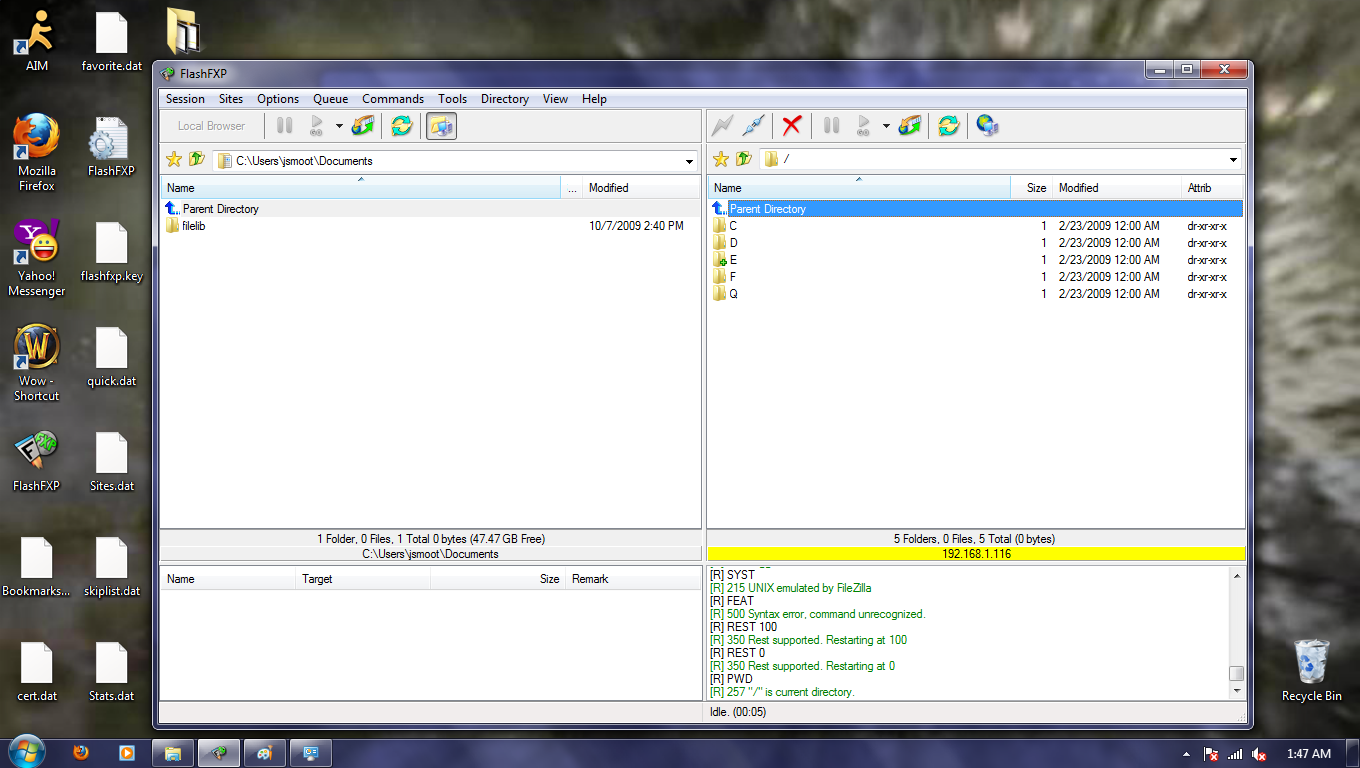Screen dimensions: 1360x768
Task: Toggle the switch-to-FTP-browser icon in local toolbar
Action: pos(441,126)
